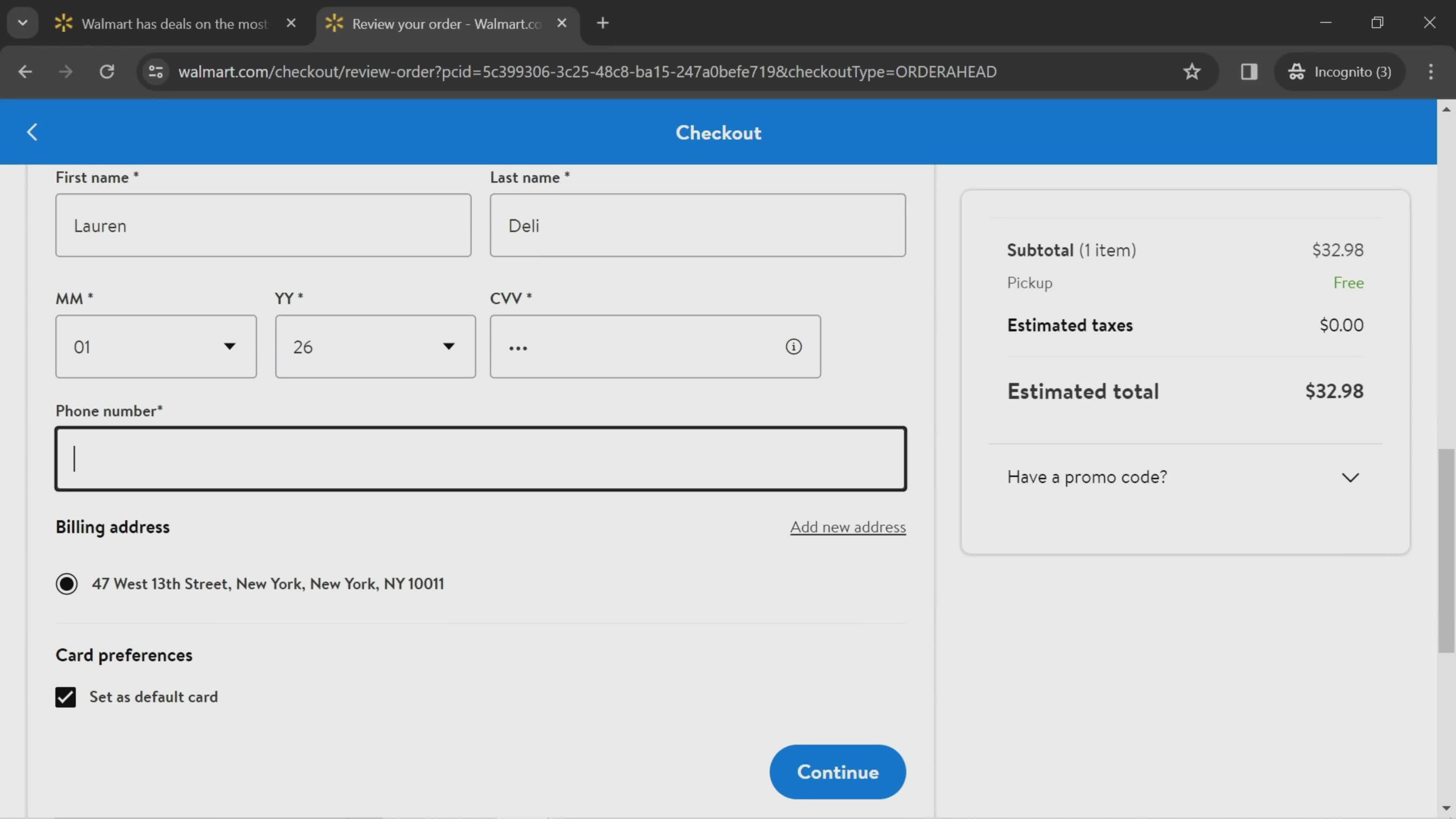
Task: Click the 'Estimated total' label
Action: [1083, 391]
